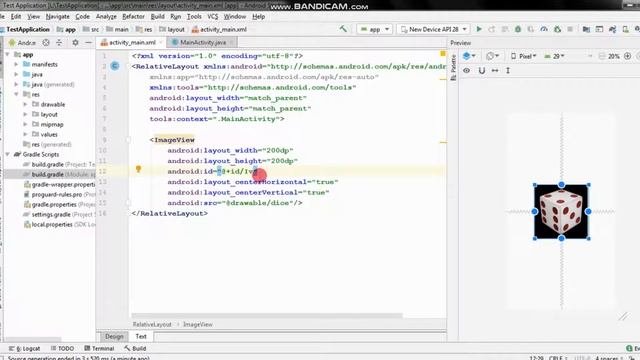Click the horizontal expand arrows icon in Preview

(495, 70)
